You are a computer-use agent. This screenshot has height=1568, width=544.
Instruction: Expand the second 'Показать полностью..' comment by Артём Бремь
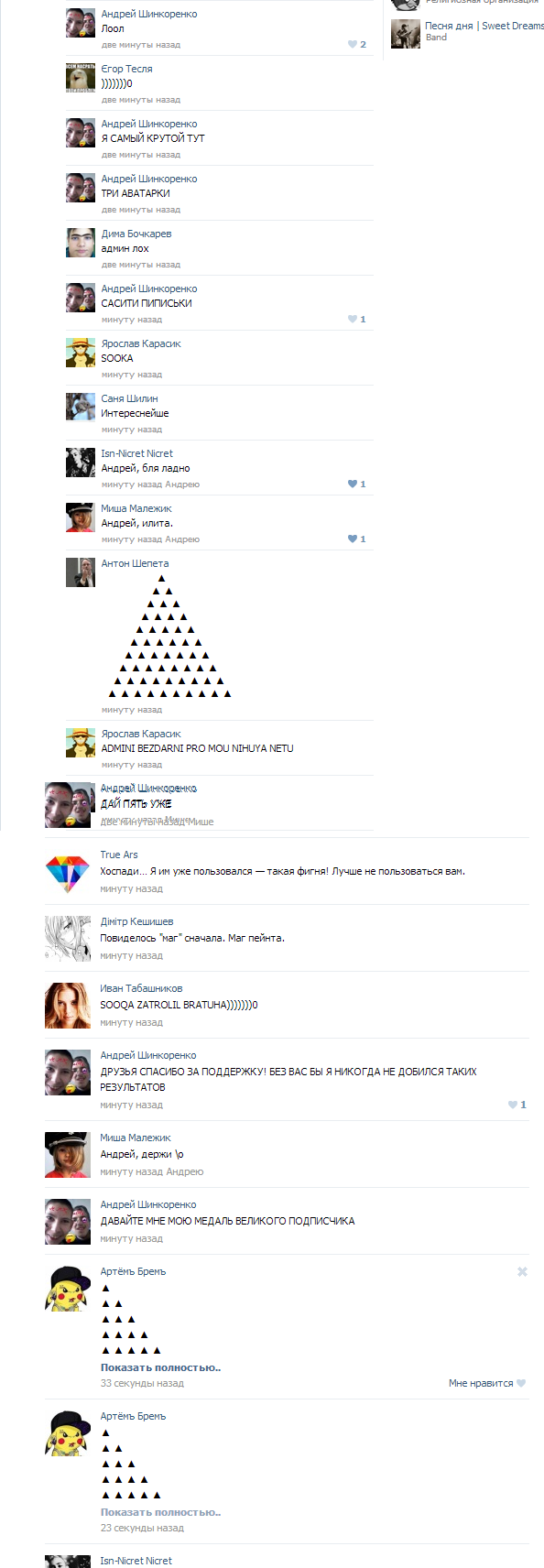point(160,1512)
